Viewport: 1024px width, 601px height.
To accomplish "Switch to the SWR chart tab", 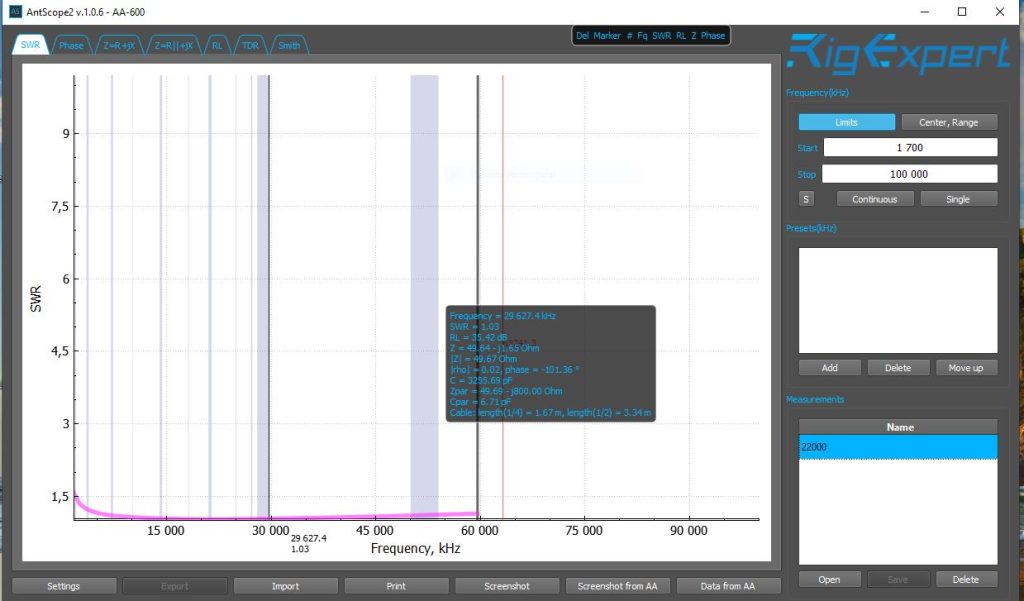I will point(30,45).
